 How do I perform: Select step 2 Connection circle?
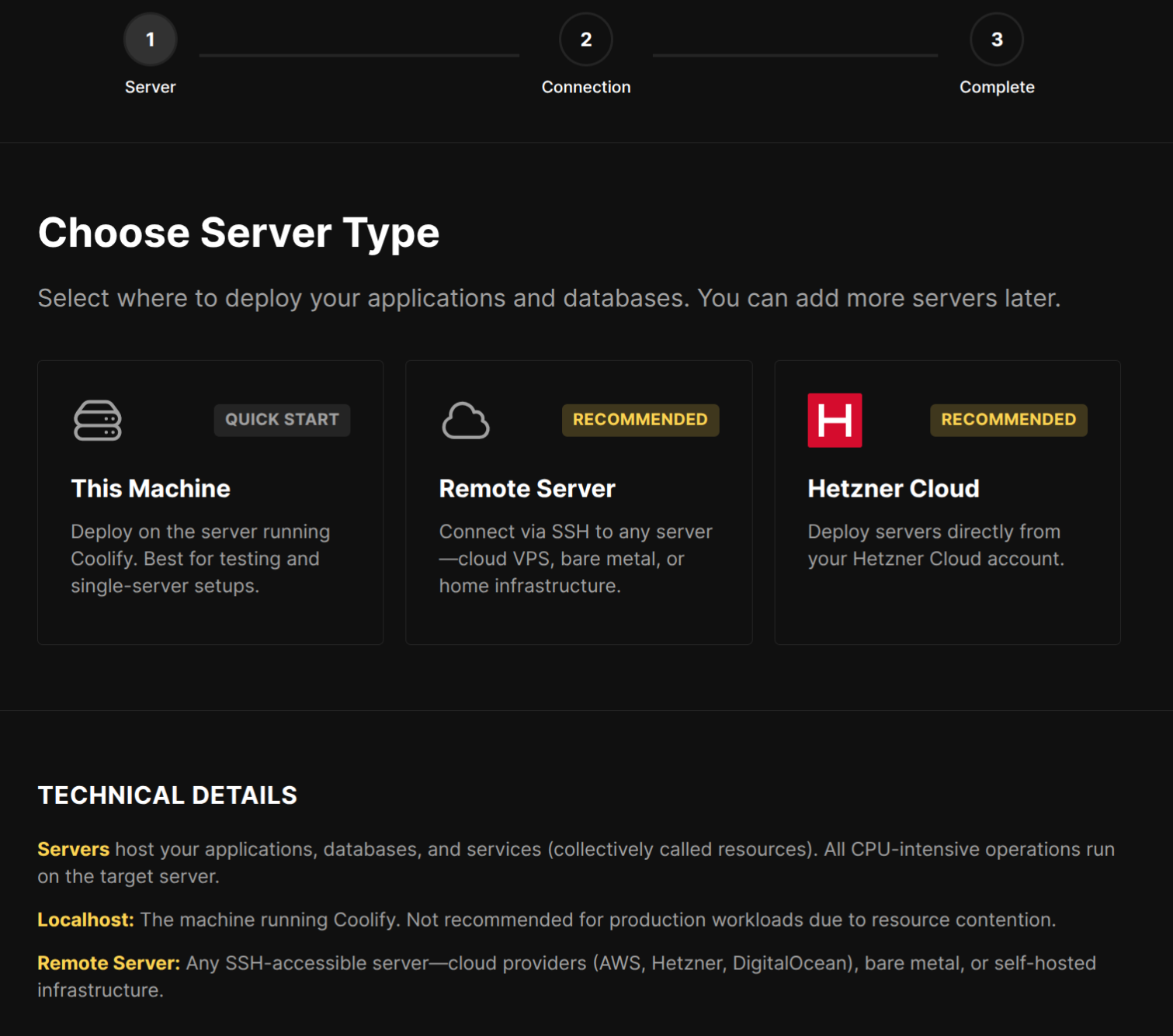click(586, 40)
